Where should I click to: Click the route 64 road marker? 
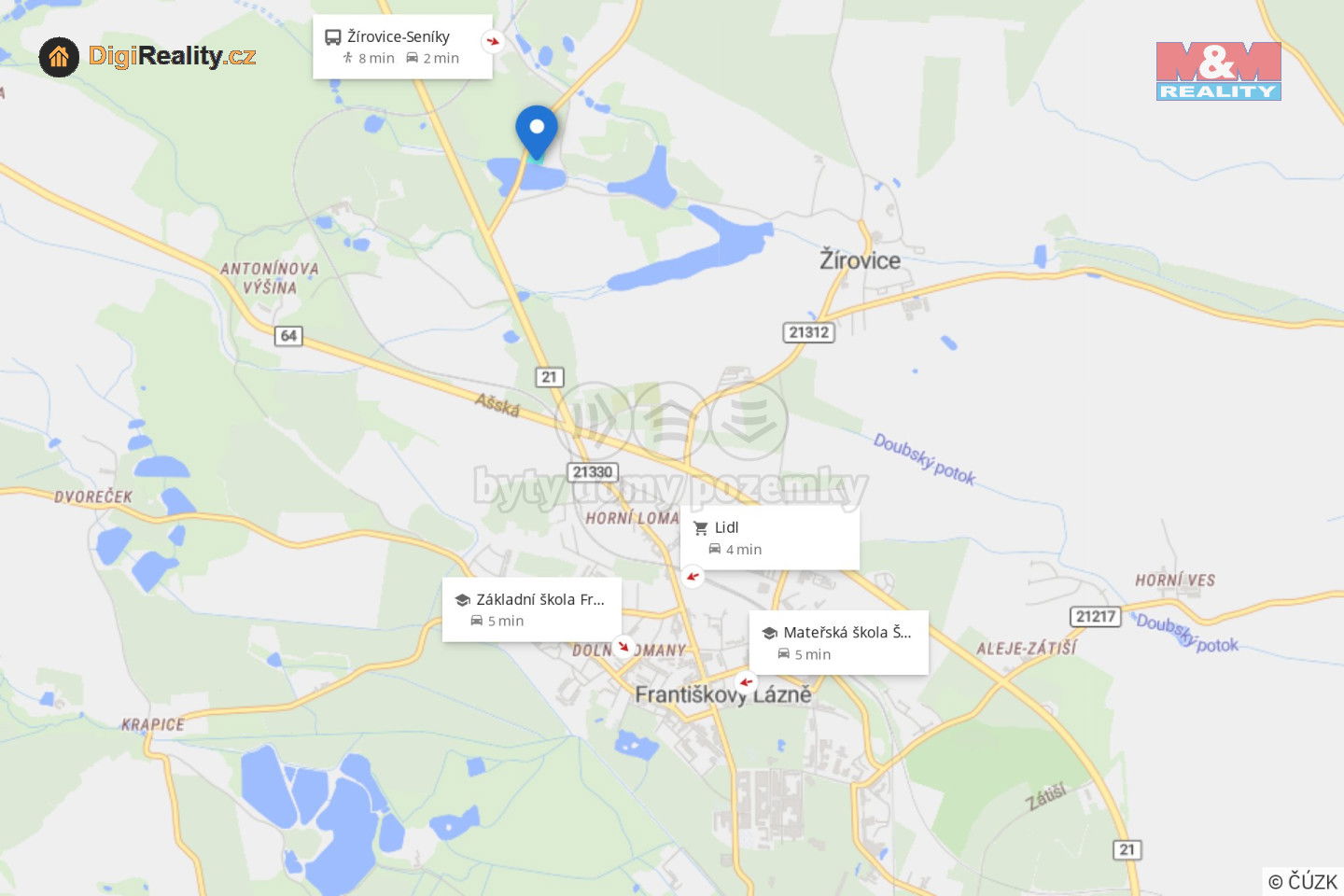288,335
